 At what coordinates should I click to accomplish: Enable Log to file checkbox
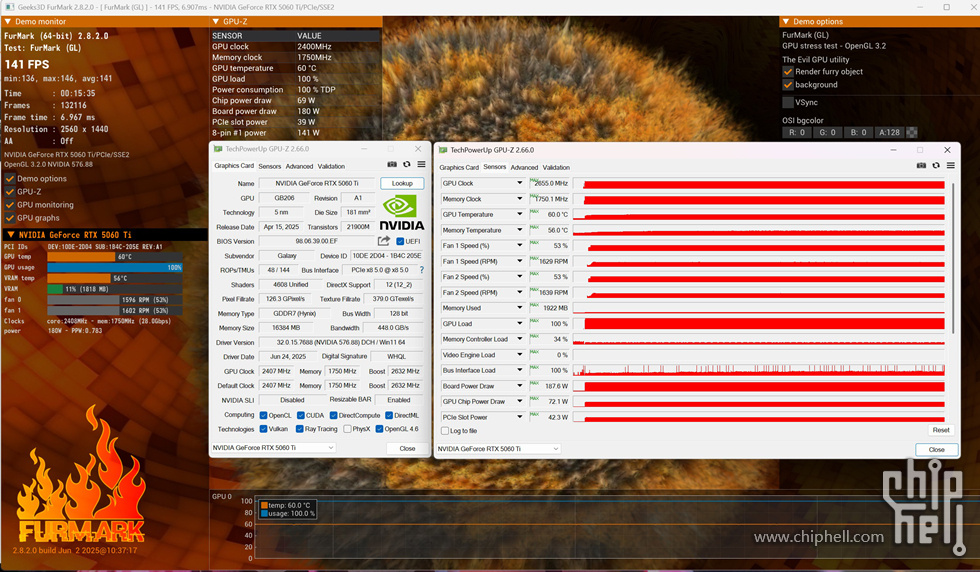(445, 431)
